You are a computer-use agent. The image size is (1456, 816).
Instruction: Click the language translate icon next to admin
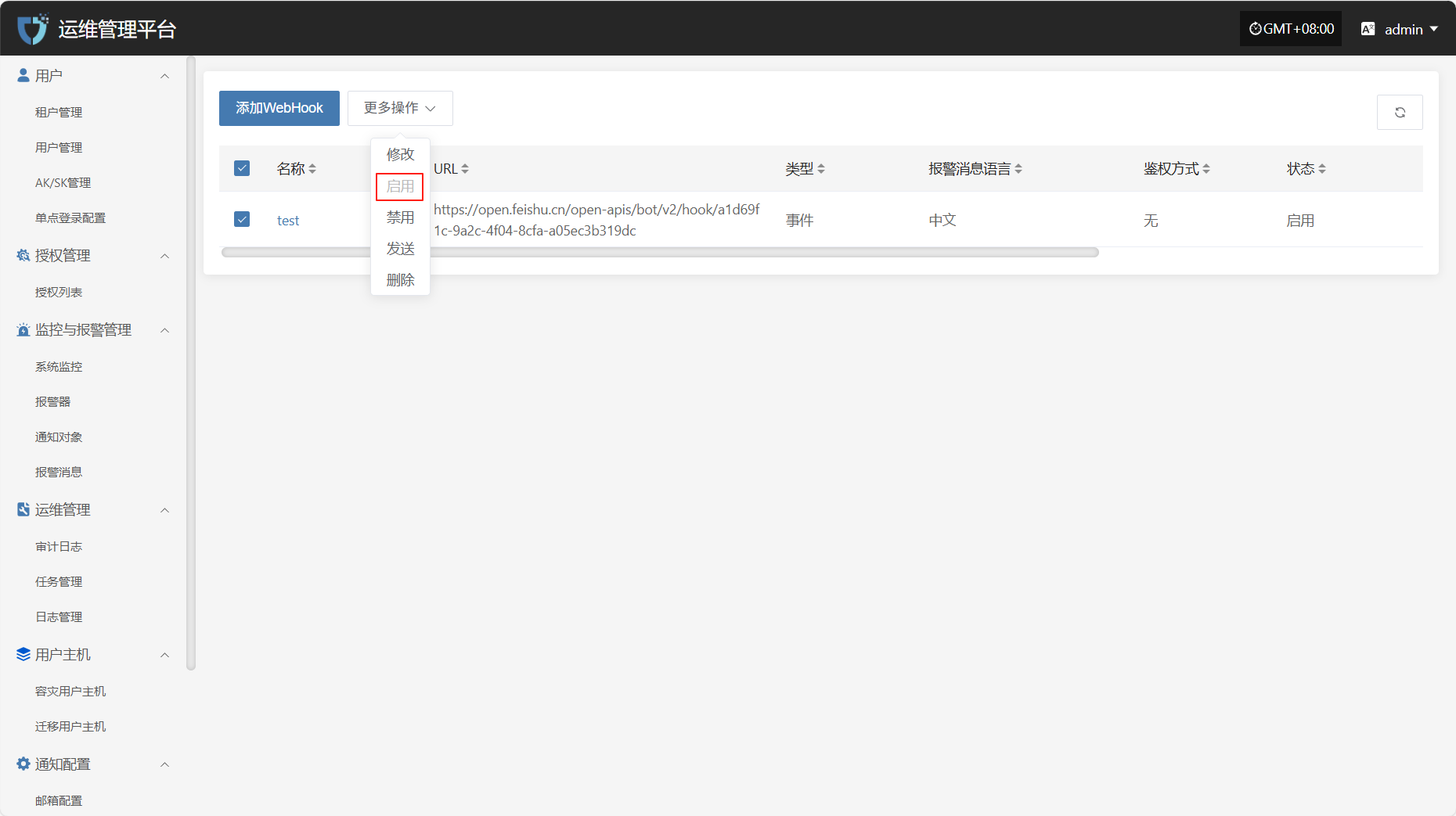click(1368, 29)
